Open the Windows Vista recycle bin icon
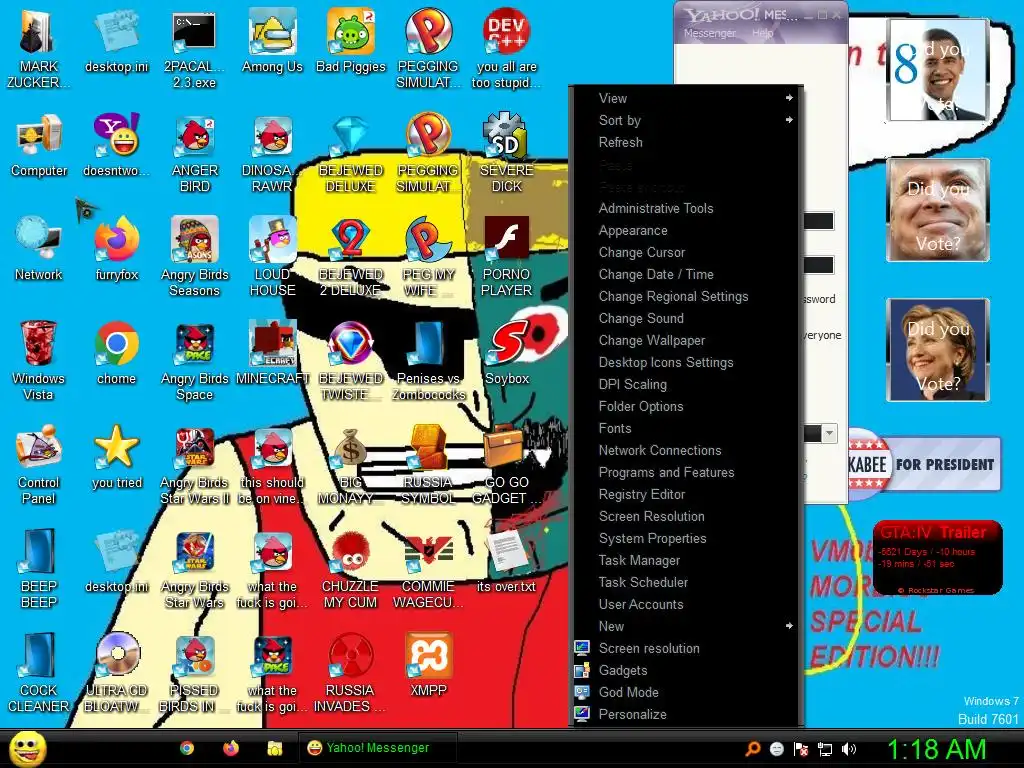 [x=39, y=359]
